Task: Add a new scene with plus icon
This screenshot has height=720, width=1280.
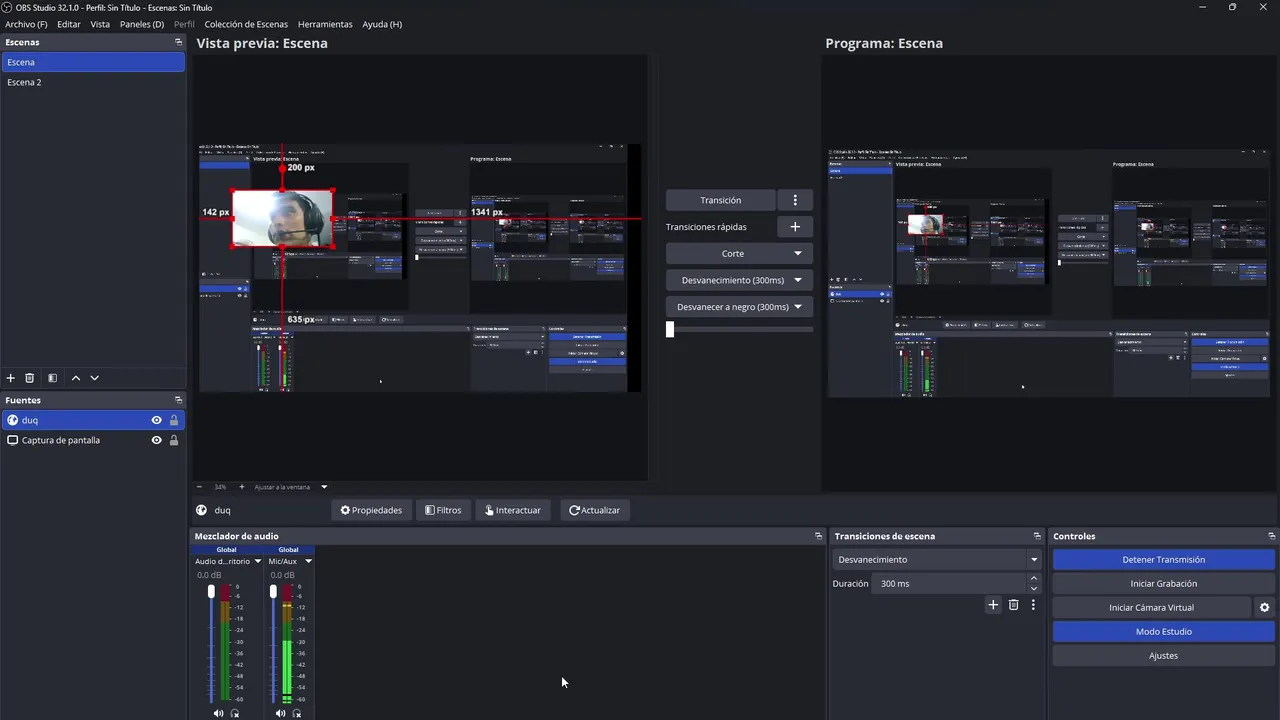Action: click(x=11, y=378)
